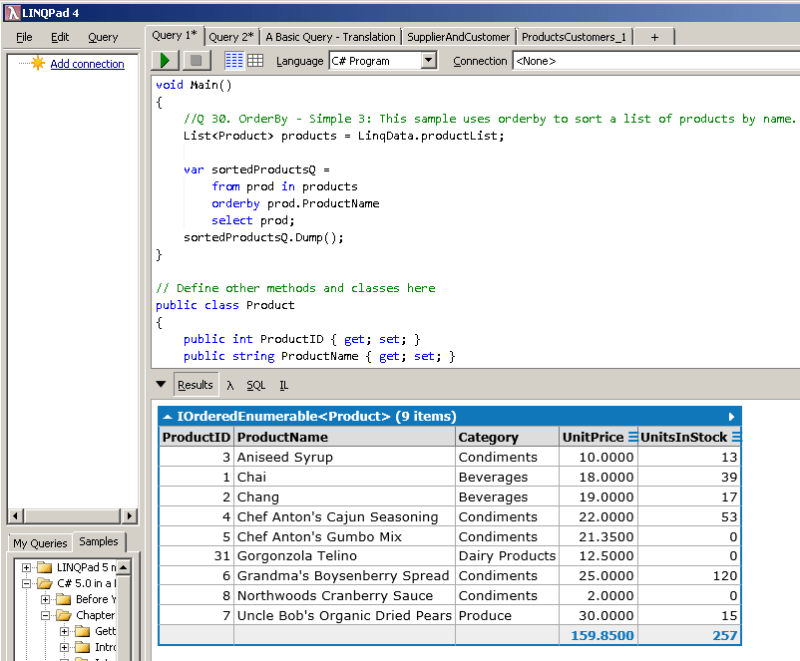The image size is (800, 661).
Task: Expand the Intro subfolder node
Action: 64,647
